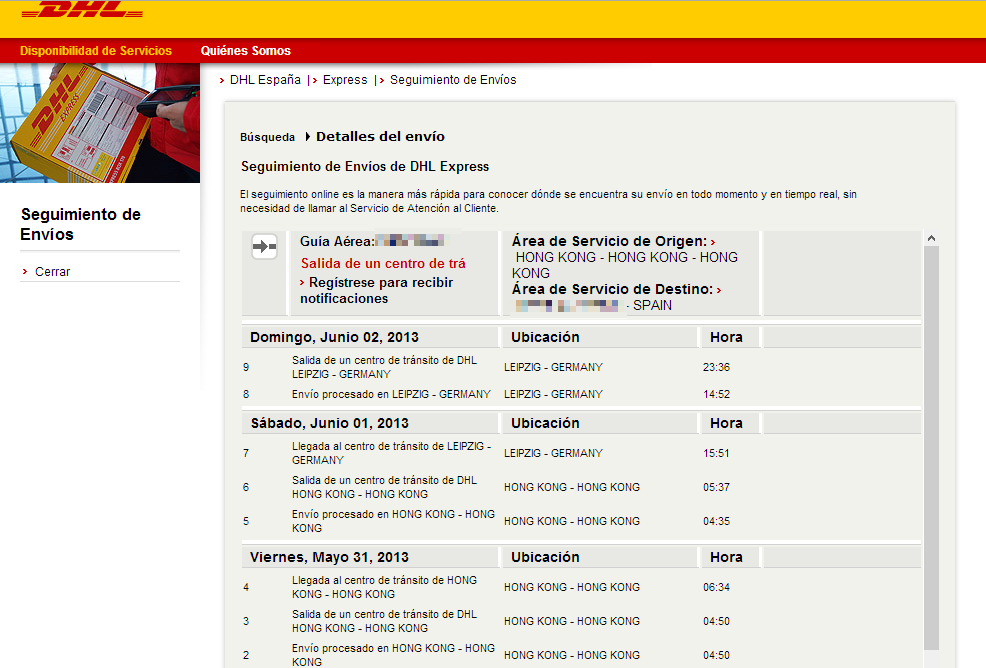Image resolution: width=986 pixels, height=668 pixels.
Task: Click the black triangle before Detalles del envío
Action: pyautogui.click(x=308, y=137)
